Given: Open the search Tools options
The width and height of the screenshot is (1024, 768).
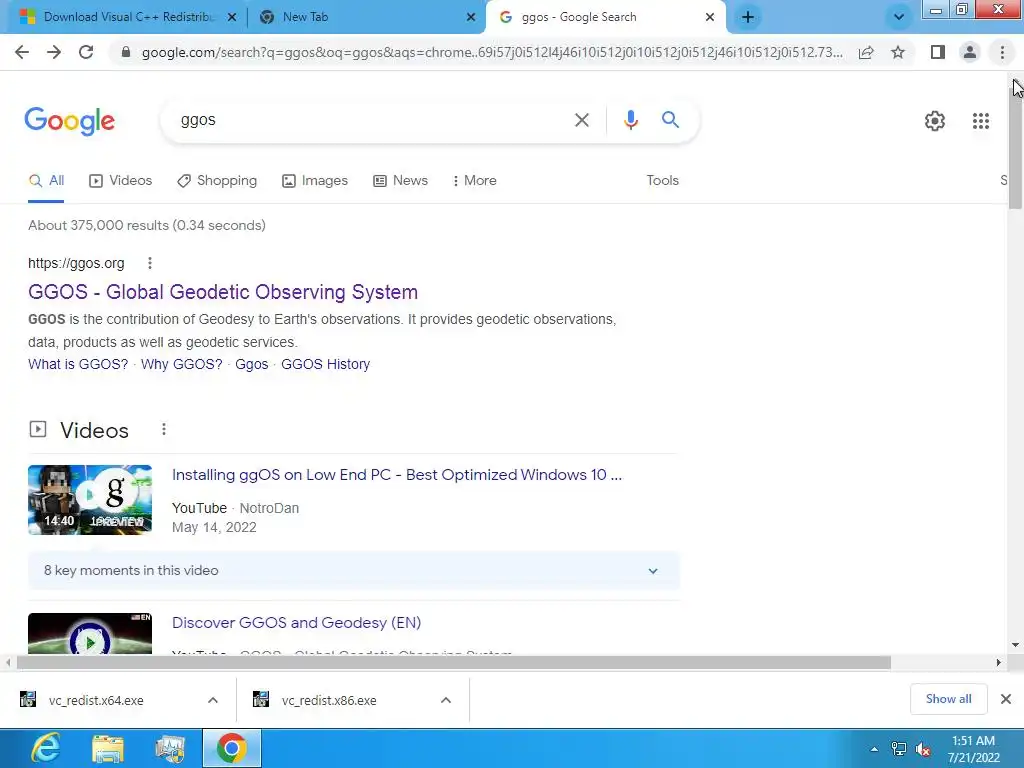Looking at the screenshot, I should (x=662, y=181).
